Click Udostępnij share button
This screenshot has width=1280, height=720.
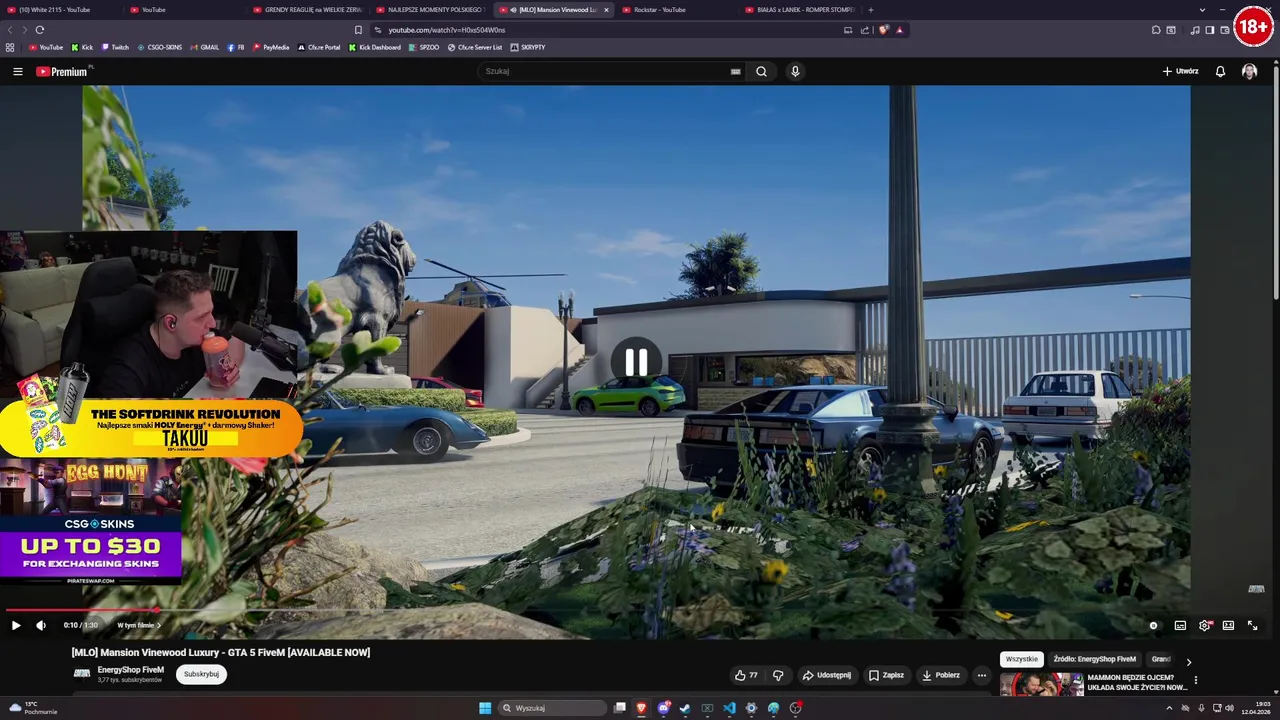(x=827, y=675)
